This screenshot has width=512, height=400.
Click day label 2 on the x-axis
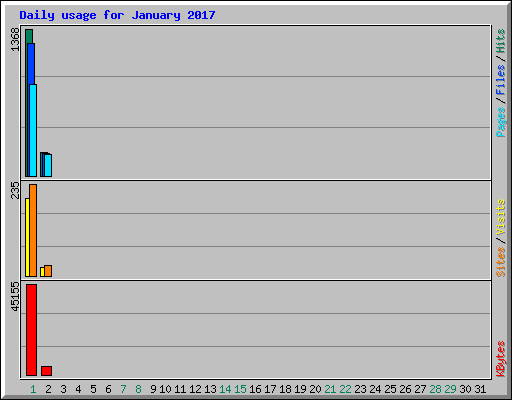coord(48,389)
